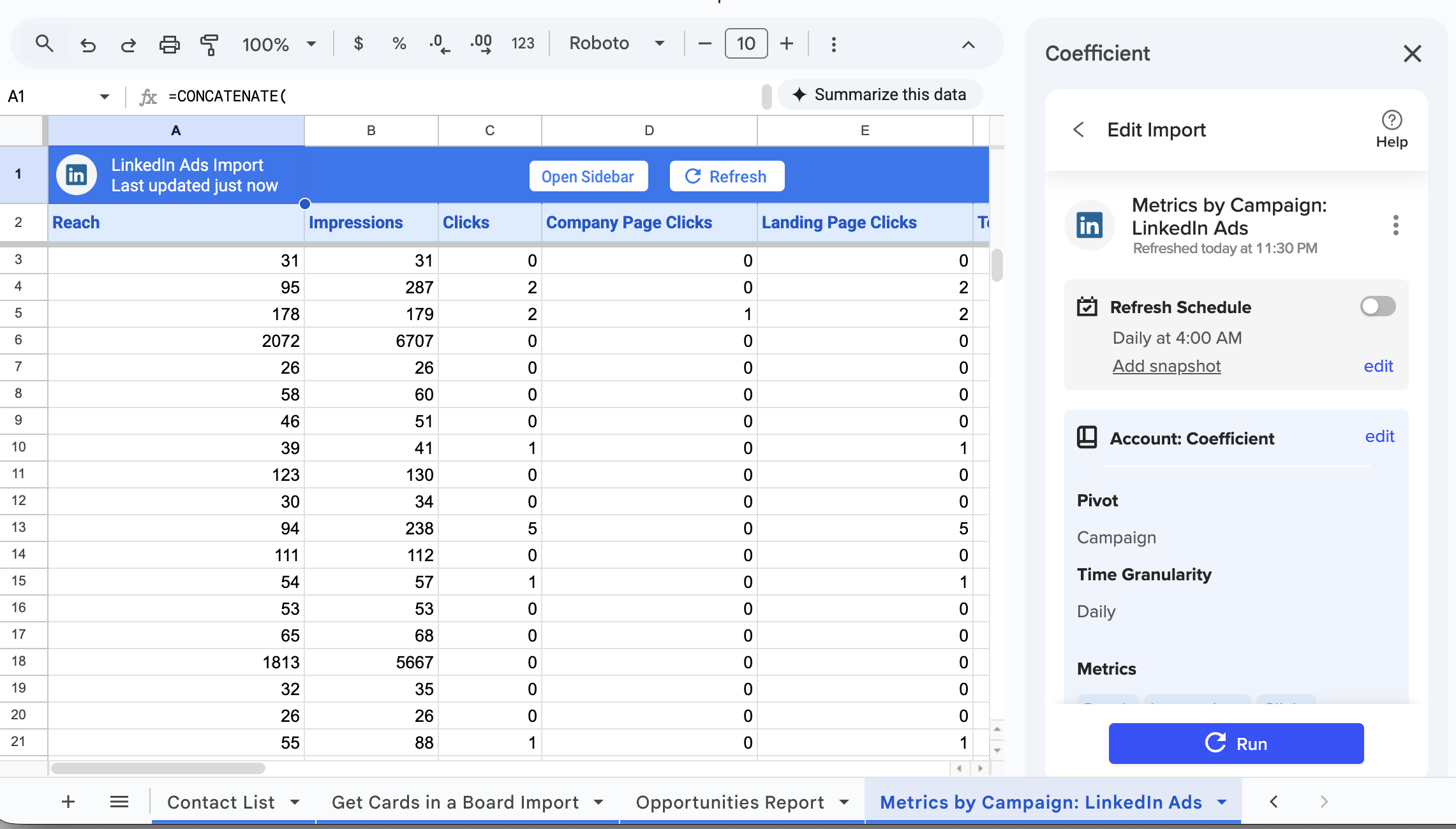This screenshot has width=1456, height=829.
Task: Click the blue Run button
Action: coord(1235,743)
